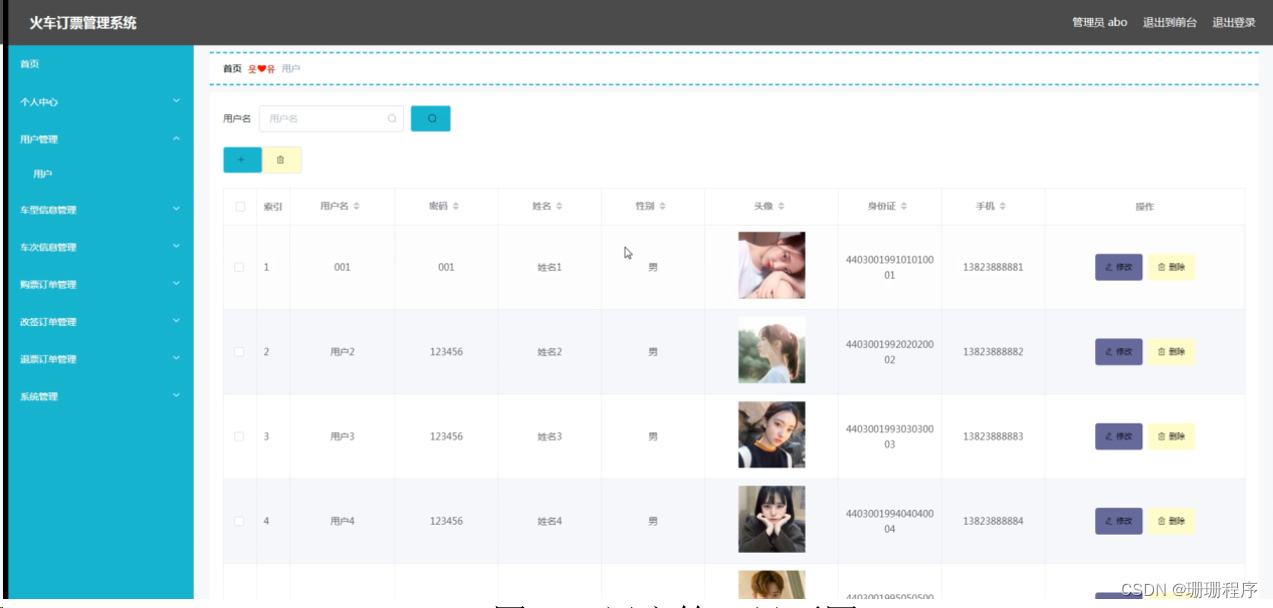The image size is (1273, 608).
Task: Click phone number 13823888884
Action: coord(993,521)
